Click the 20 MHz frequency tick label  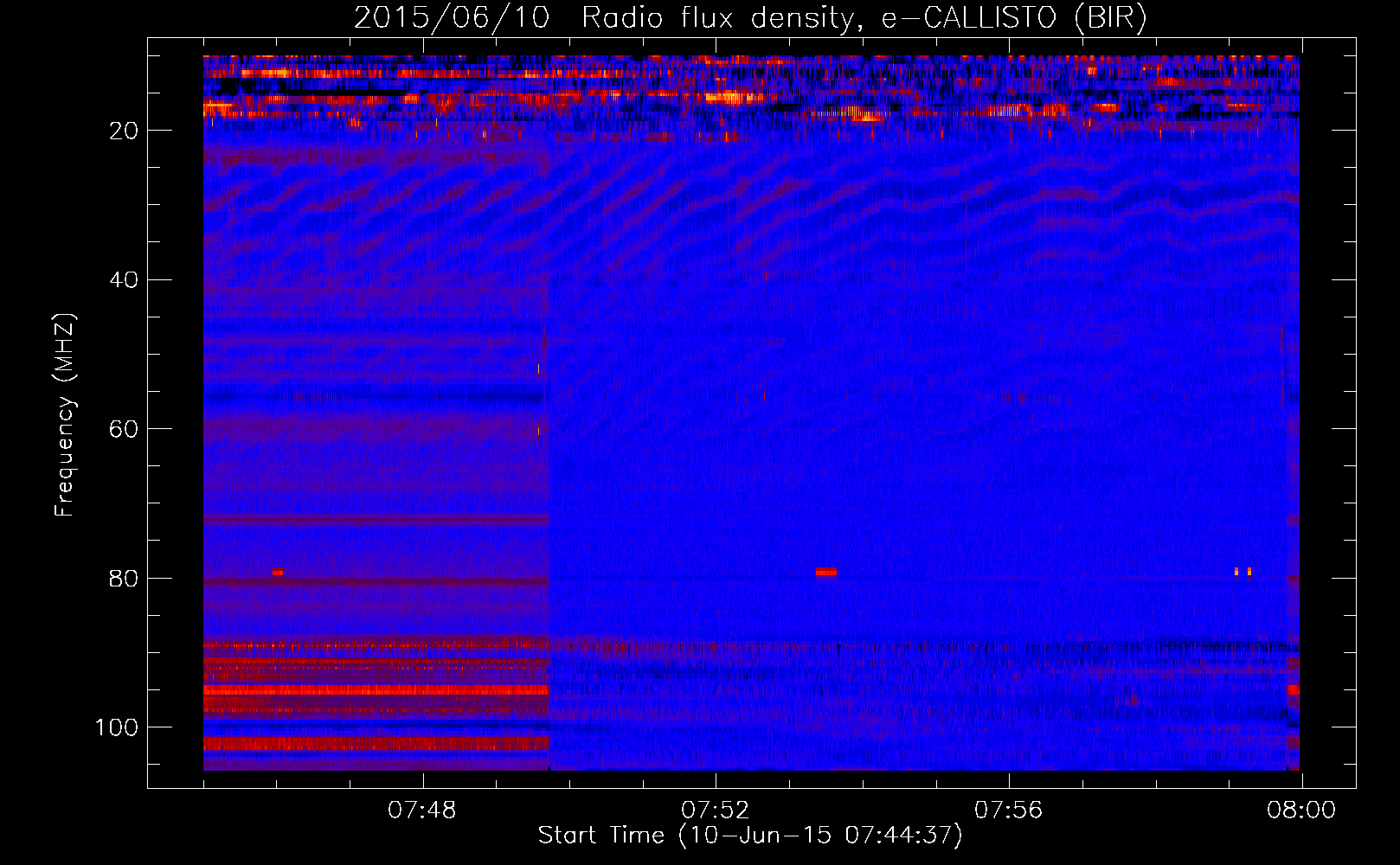click(x=125, y=131)
